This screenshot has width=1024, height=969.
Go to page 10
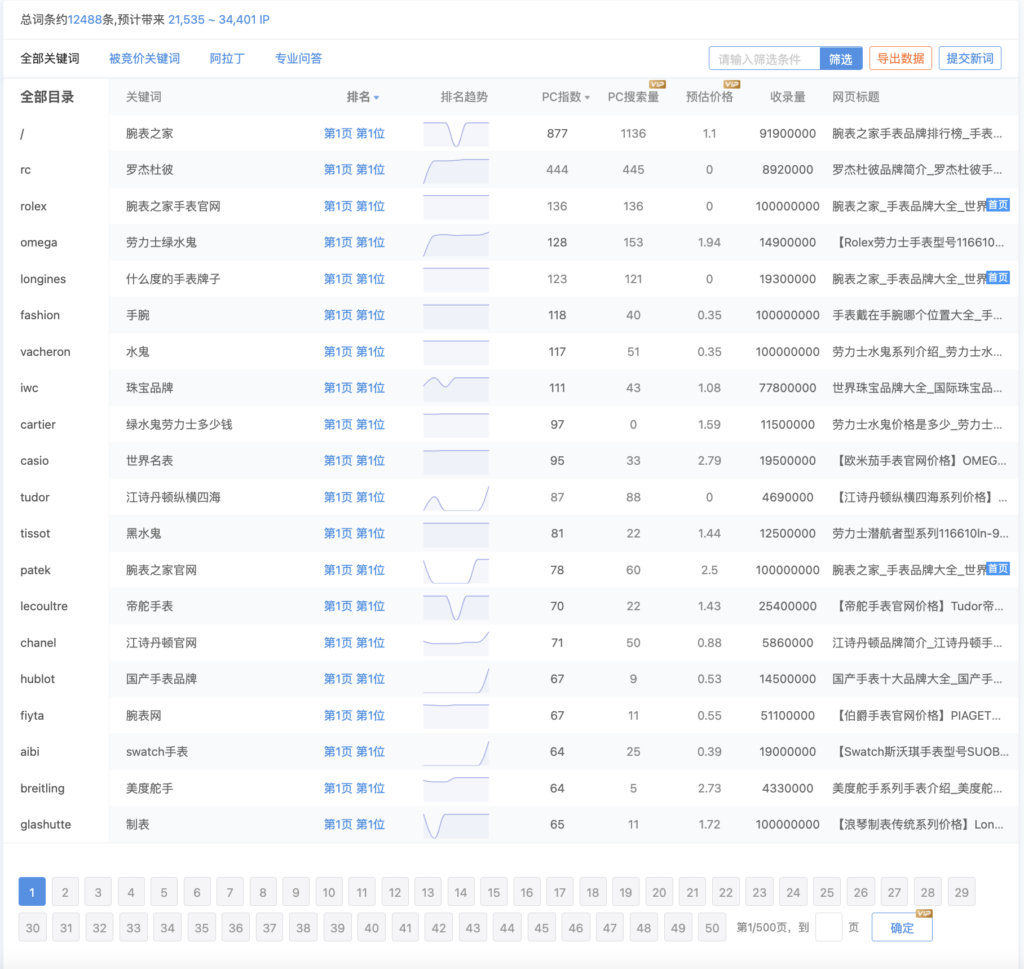328,892
